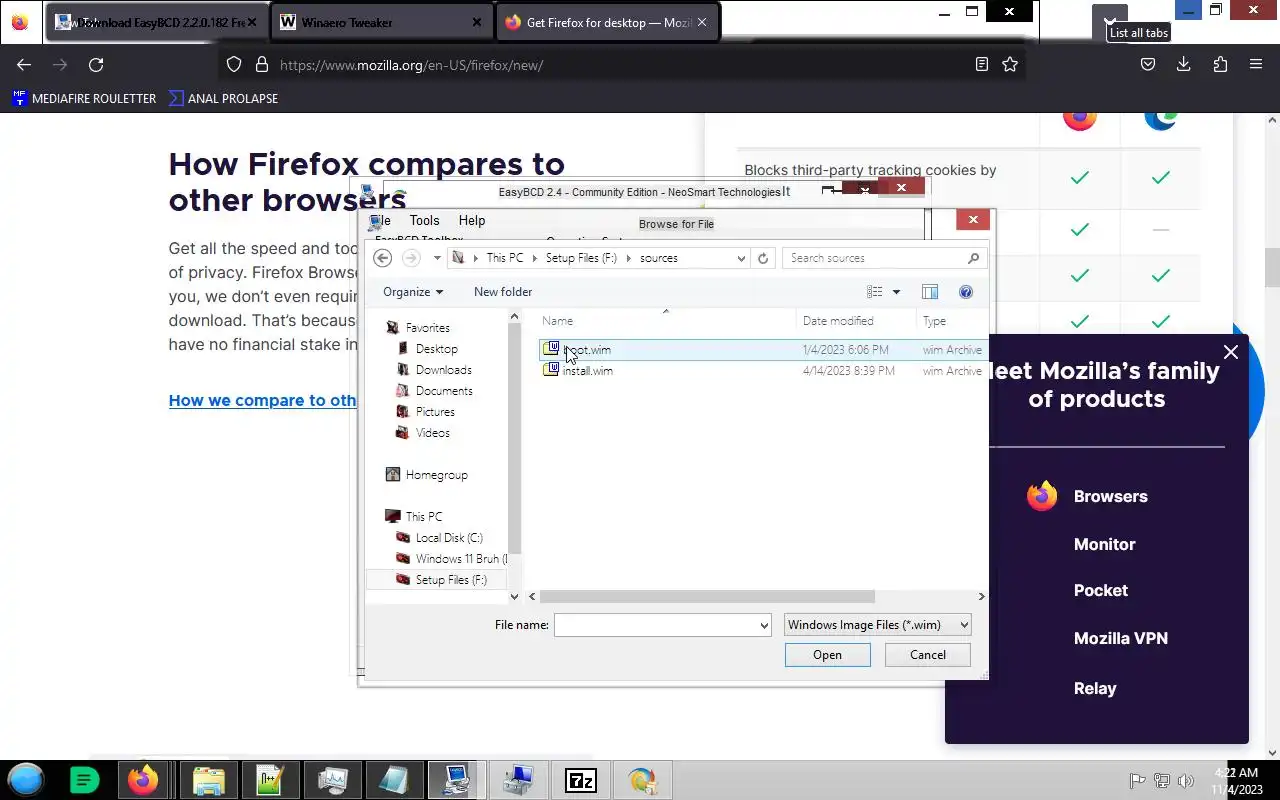Open recent locations dropdown next to forward arrow
Screen dimensions: 1280x800
(x=437, y=258)
